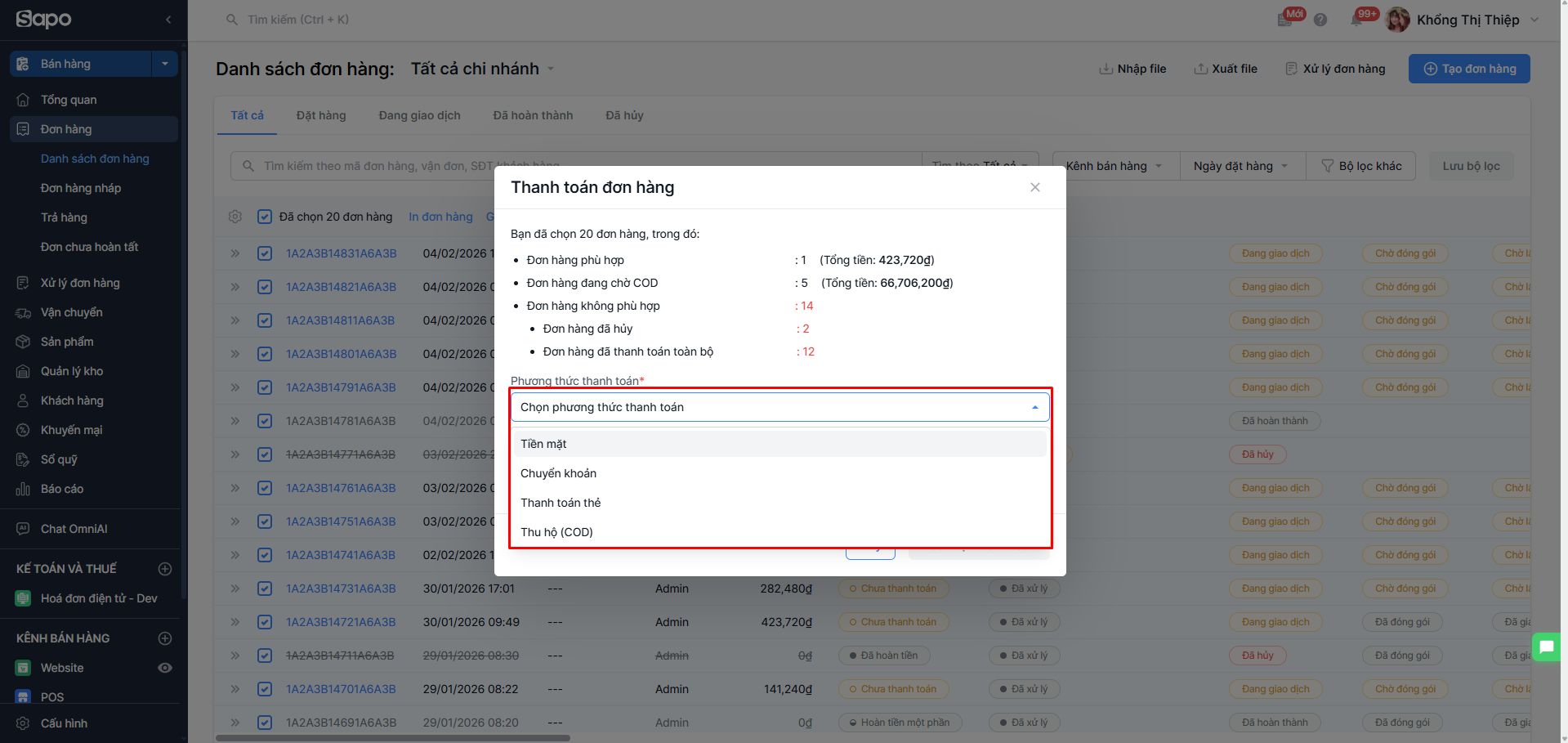This screenshot has width=1568, height=743.
Task: Collapse the sidebar with the left chevron
Action: [x=168, y=20]
